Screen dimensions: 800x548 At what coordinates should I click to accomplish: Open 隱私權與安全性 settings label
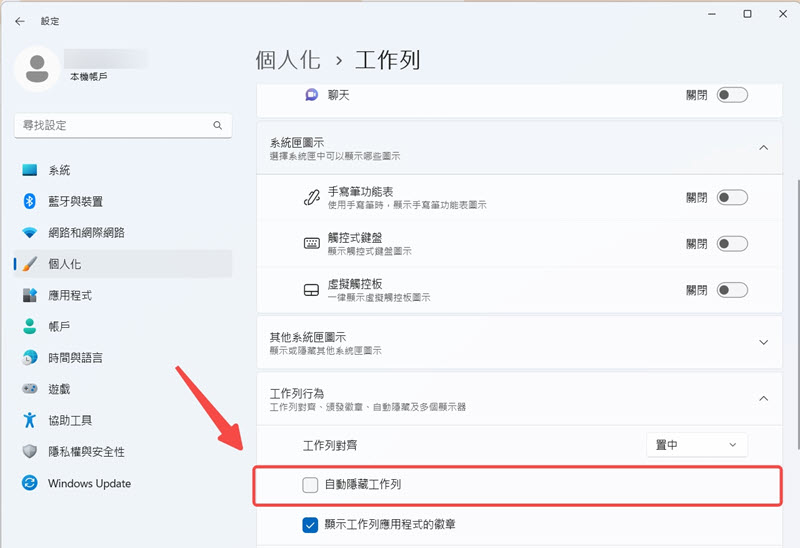86,452
